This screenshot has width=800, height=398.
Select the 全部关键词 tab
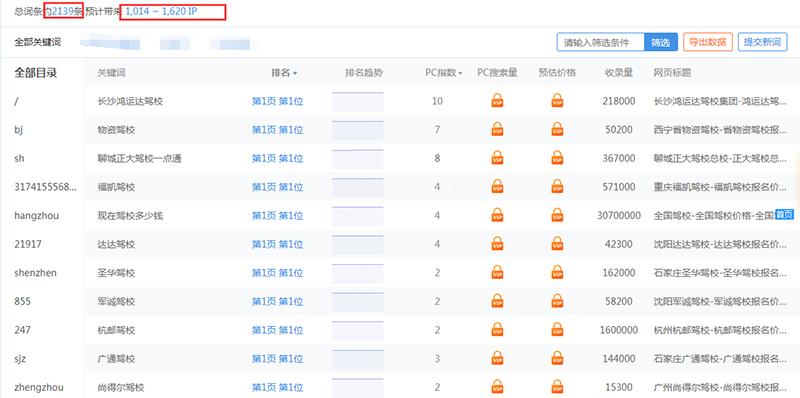[38, 42]
